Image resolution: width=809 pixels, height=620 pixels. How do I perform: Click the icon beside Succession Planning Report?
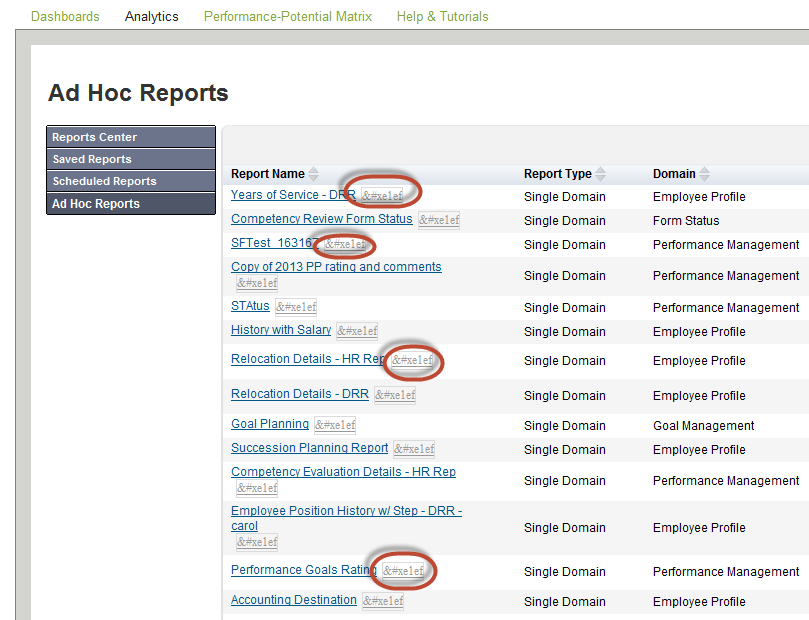pyautogui.click(x=414, y=449)
